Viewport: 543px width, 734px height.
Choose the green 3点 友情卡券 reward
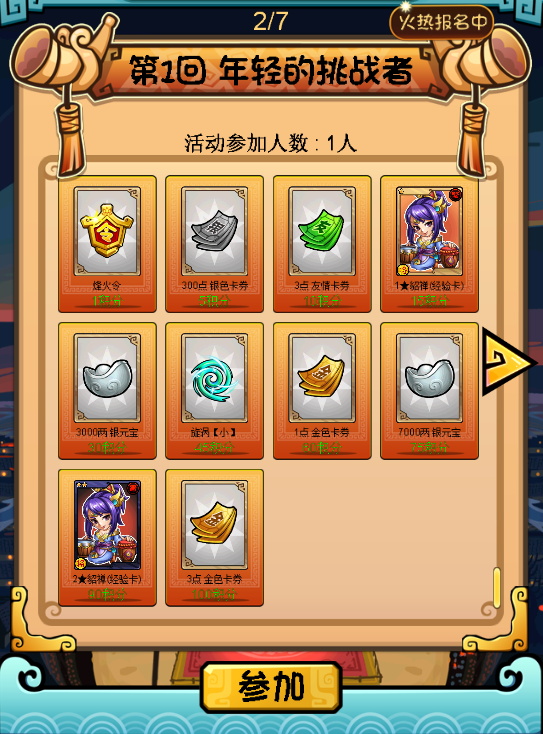(x=322, y=243)
